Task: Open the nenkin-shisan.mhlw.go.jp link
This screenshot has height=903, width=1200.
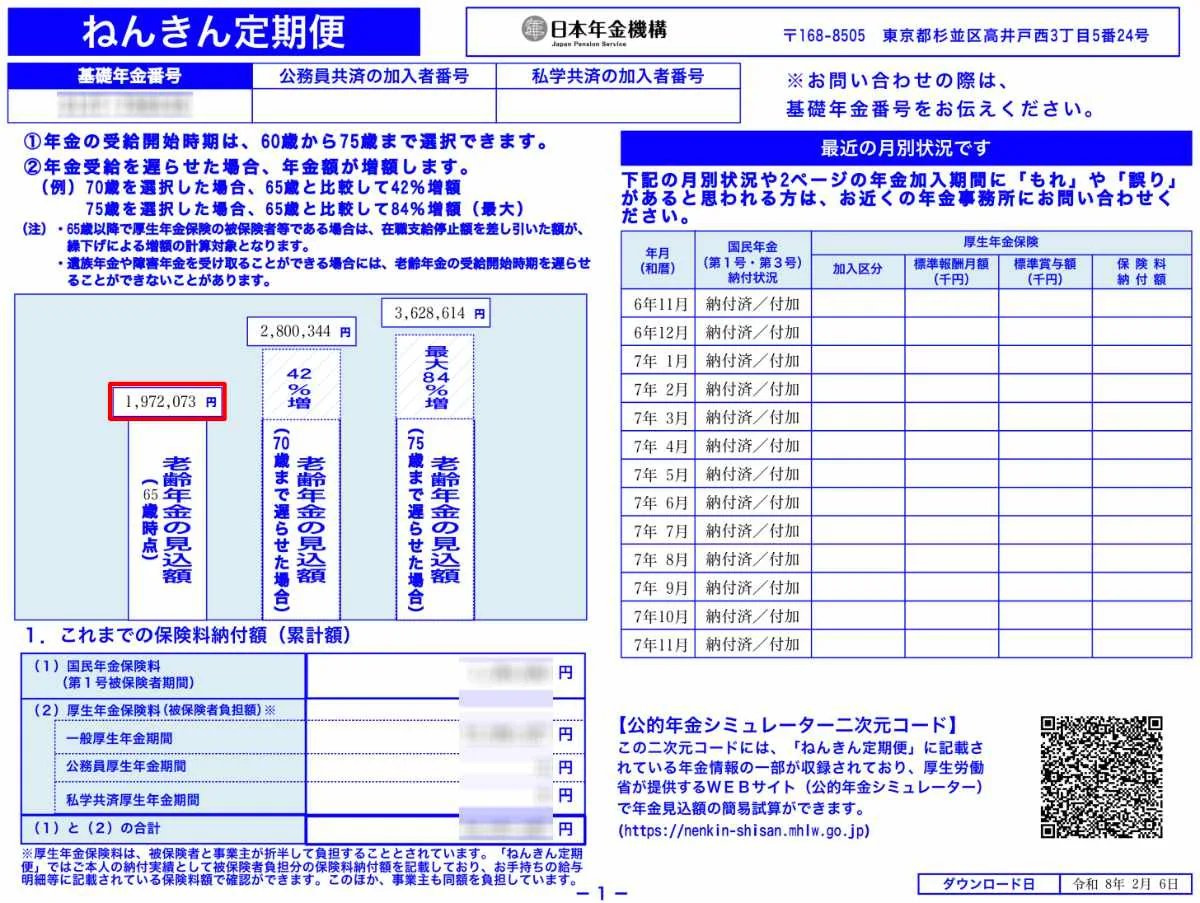Action: tap(745, 830)
